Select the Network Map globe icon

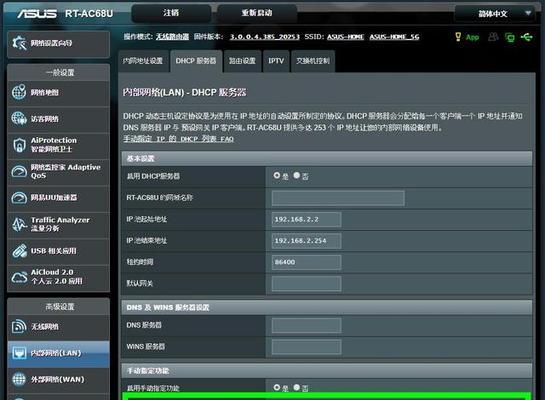[x=19, y=92]
